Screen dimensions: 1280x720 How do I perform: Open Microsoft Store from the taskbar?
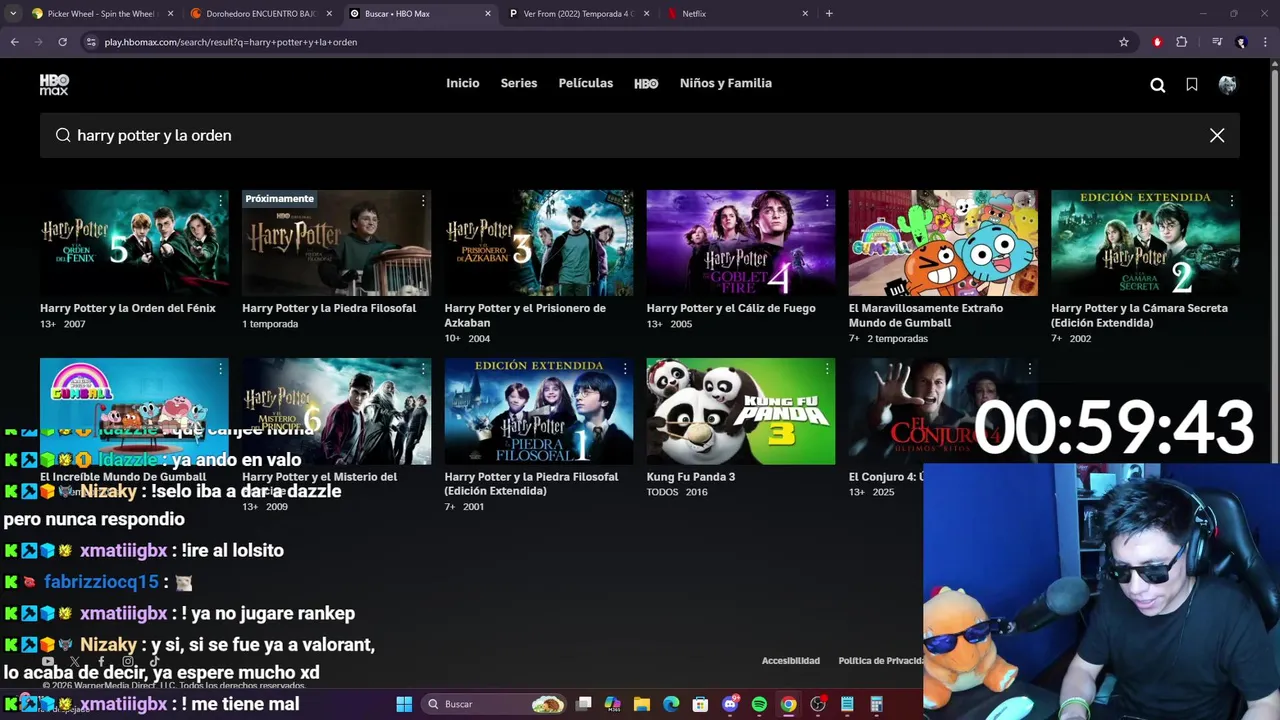[700, 704]
